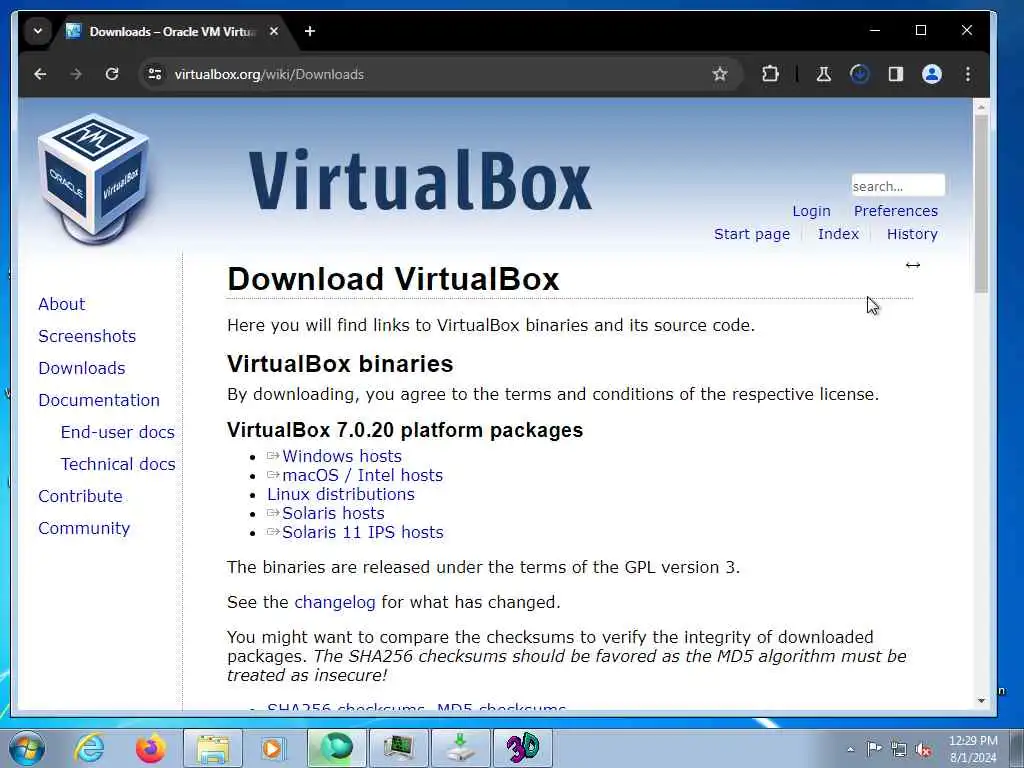Click the address bar URL field
The image size is (1024, 768).
(x=431, y=74)
